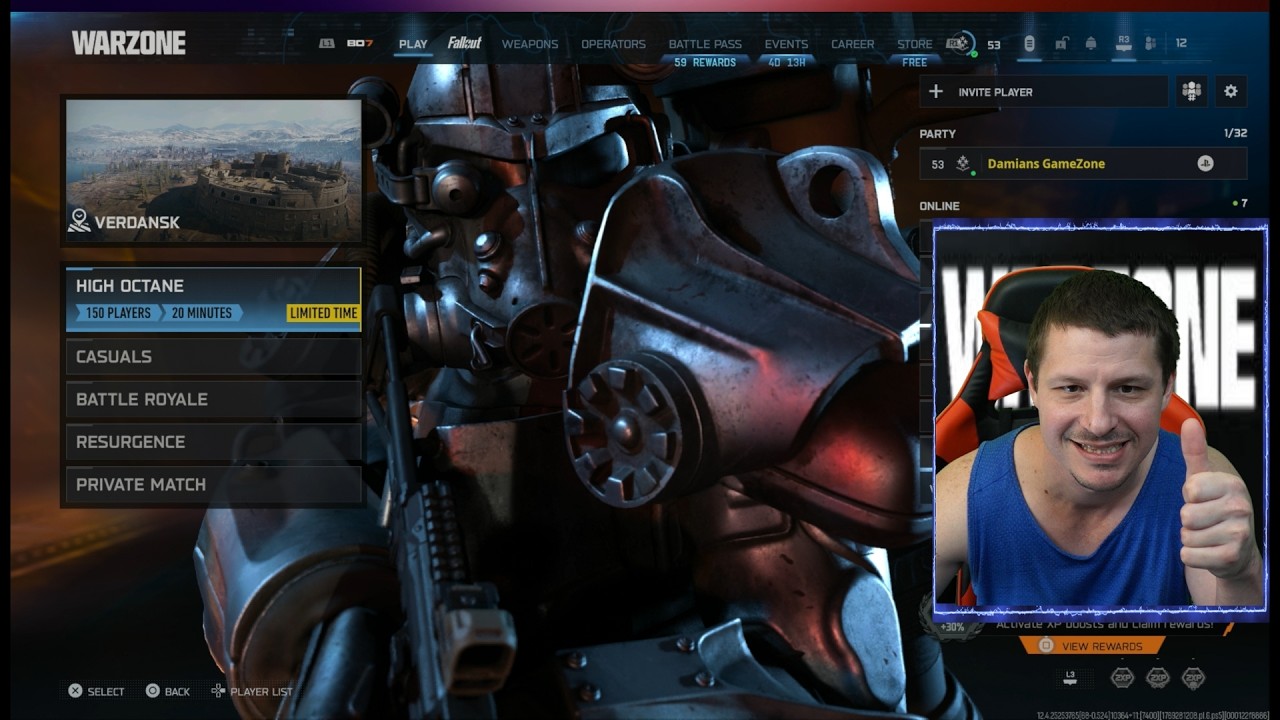Screen dimensions: 1280x720
Task: Select the BATTLE ROYALE mode
Action: [x=213, y=399]
